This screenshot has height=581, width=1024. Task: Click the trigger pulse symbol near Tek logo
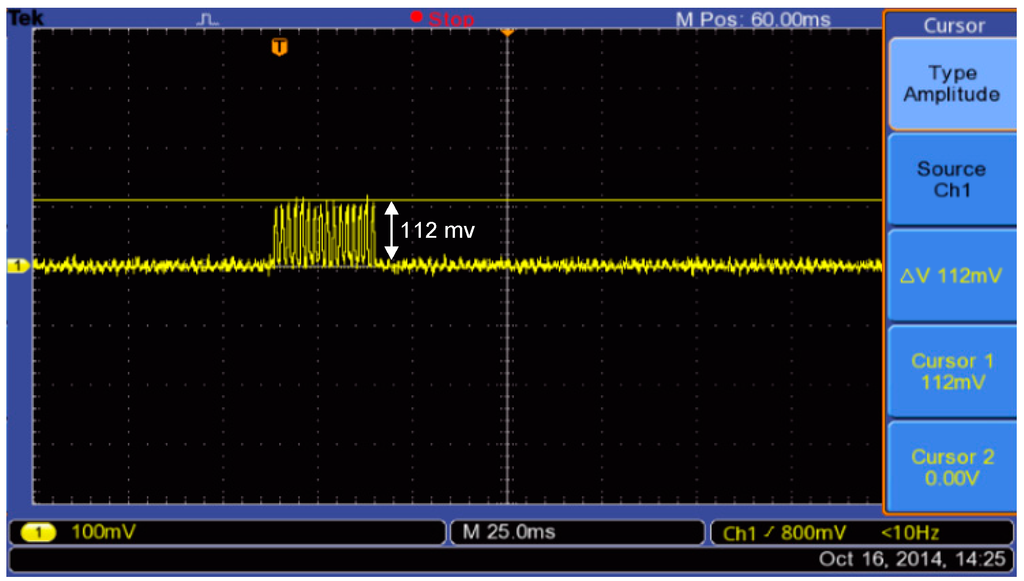tap(209, 19)
